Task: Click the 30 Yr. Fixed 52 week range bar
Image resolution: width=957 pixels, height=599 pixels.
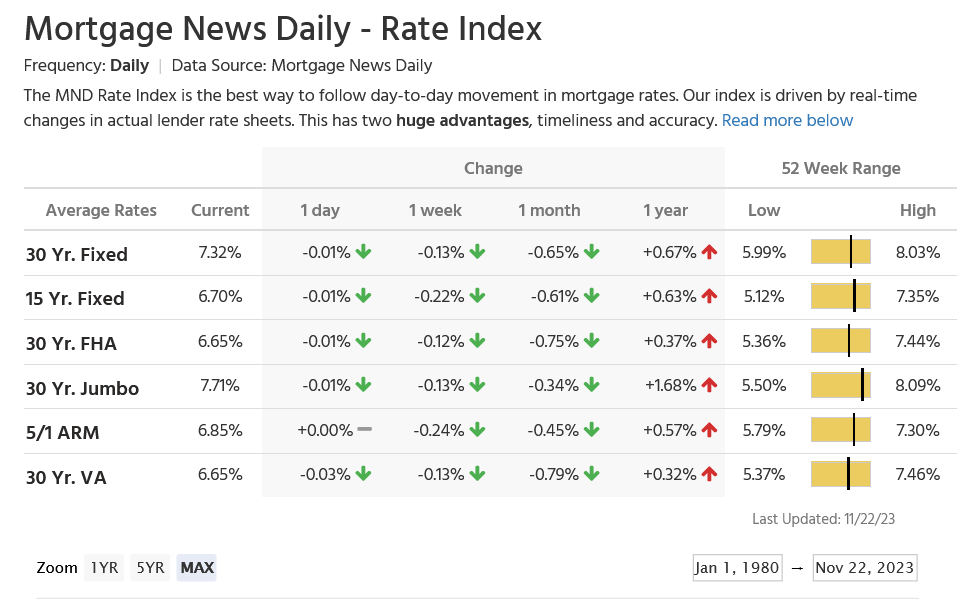Action: pos(841,252)
